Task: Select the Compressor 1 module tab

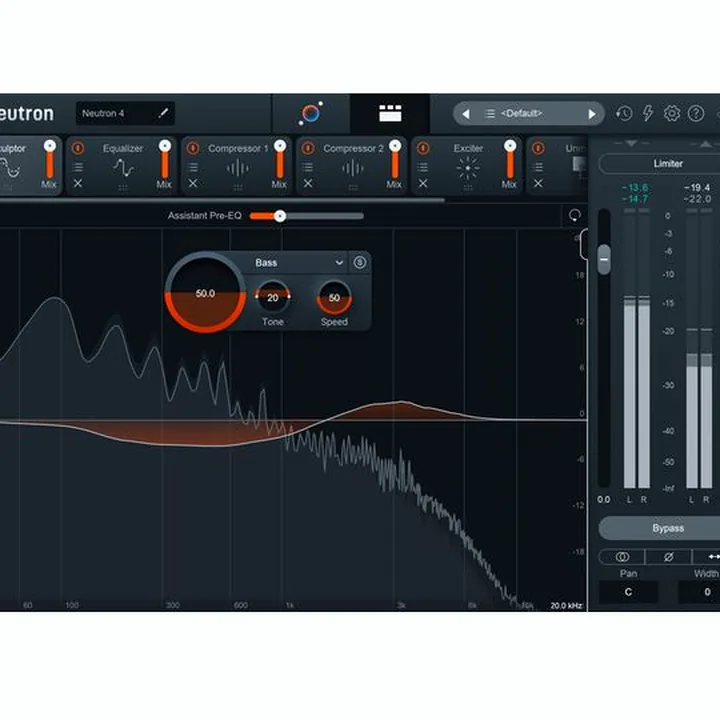Action: [238, 165]
